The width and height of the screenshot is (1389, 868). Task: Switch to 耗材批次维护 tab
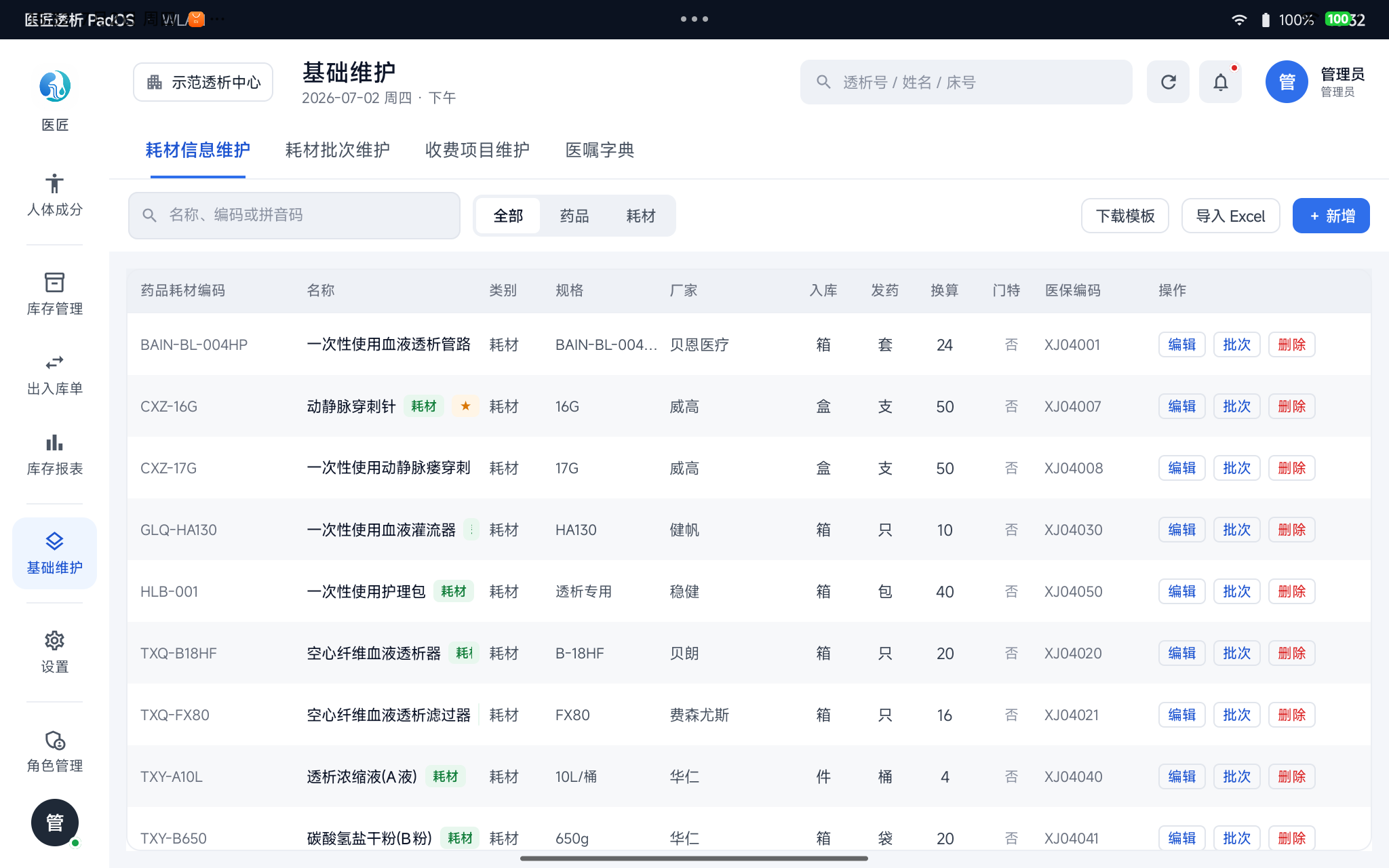tap(337, 150)
